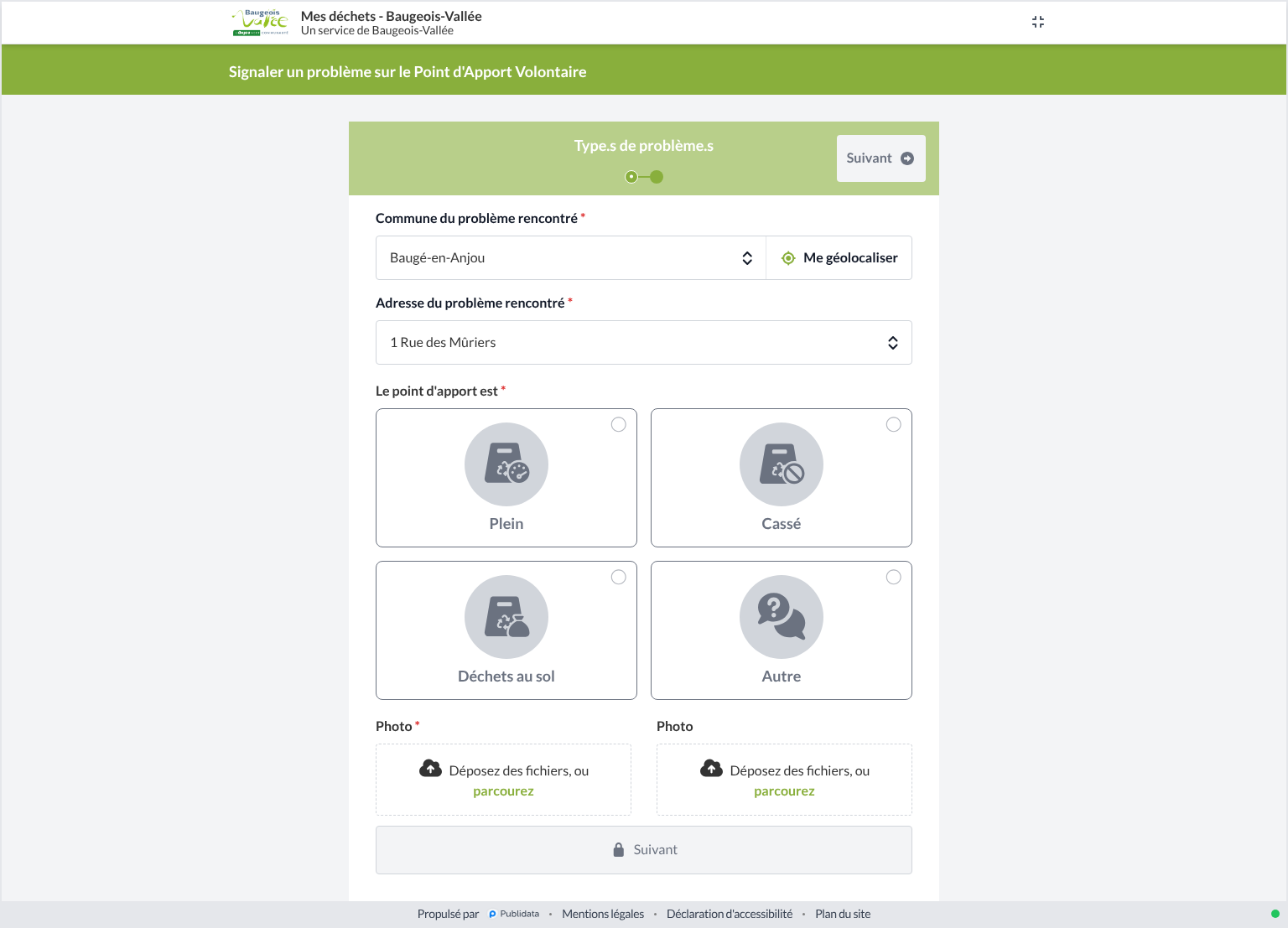Click the cloud upload icon in optional Photo
The height and width of the screenshot is (928, 1288).
pyautogui.click(x=711, y=768)
